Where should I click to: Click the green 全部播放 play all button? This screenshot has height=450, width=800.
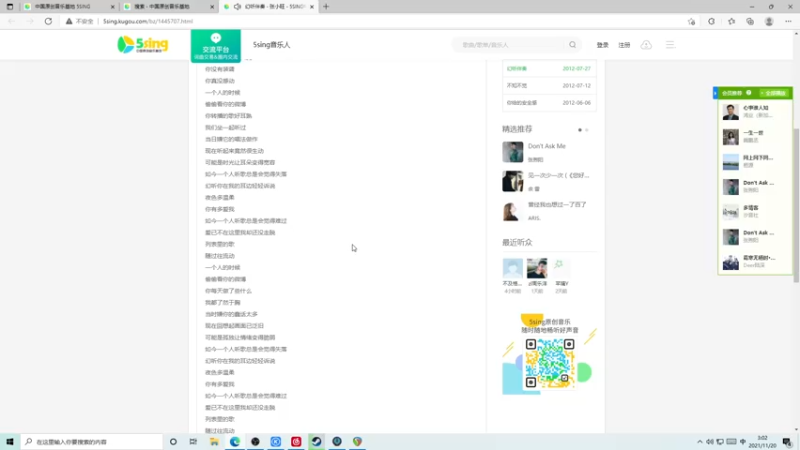coord(774,93)
